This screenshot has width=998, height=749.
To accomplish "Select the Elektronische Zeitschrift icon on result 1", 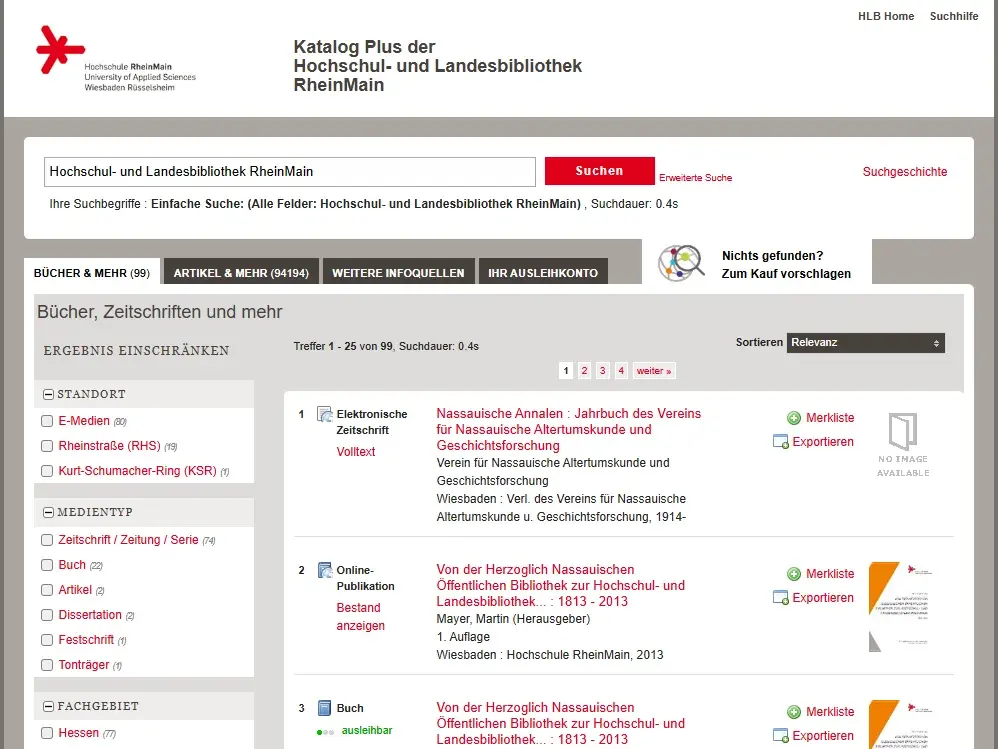I will coord(323,413).
